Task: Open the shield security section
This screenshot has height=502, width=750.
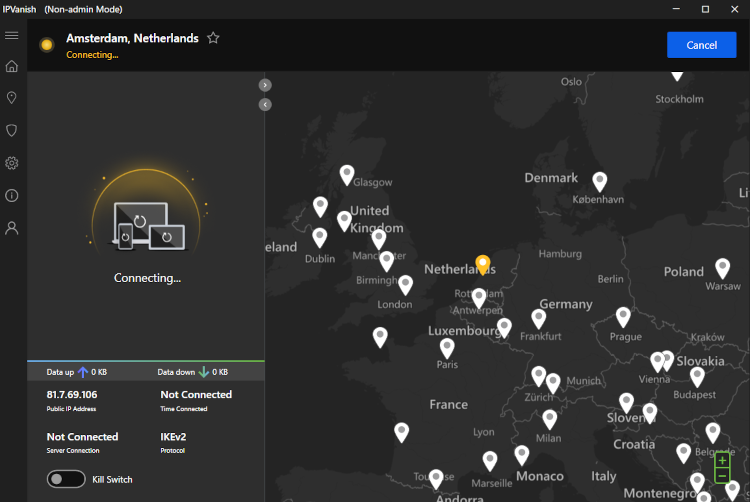Action: 11,131
